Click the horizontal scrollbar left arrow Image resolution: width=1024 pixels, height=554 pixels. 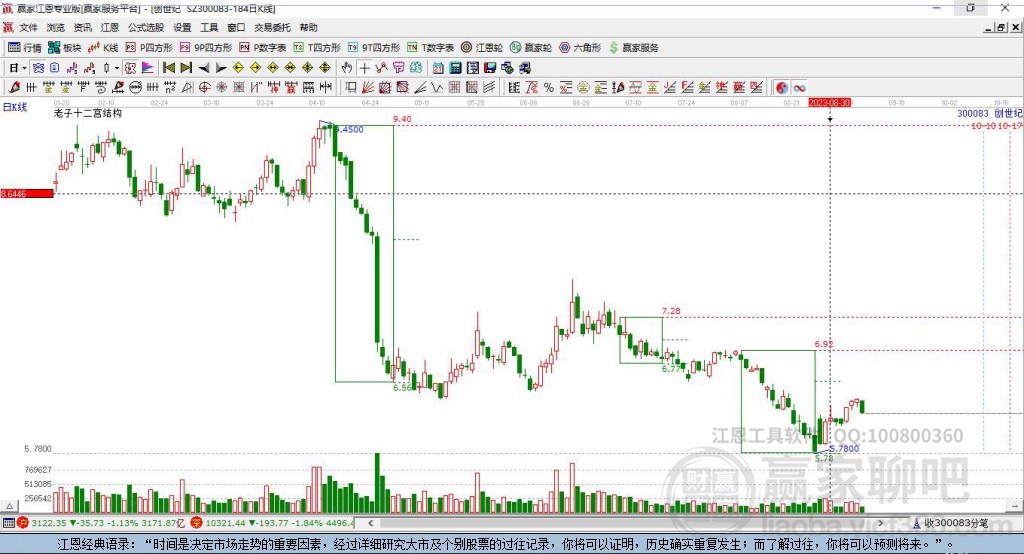tap(370, 523)
